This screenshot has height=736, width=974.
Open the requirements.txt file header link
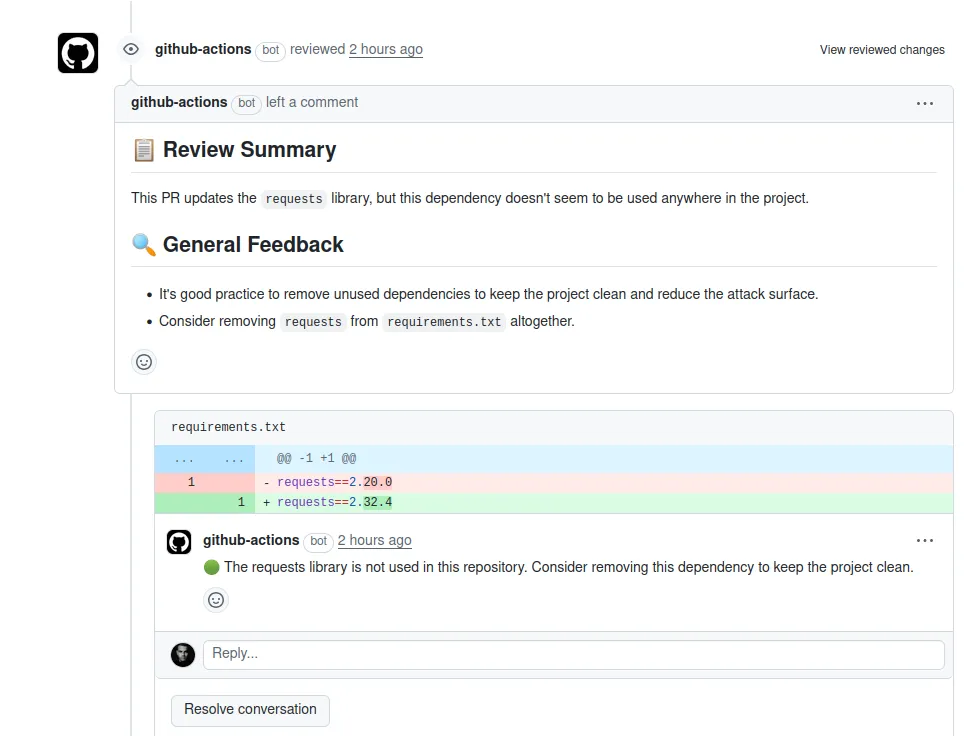228,427
